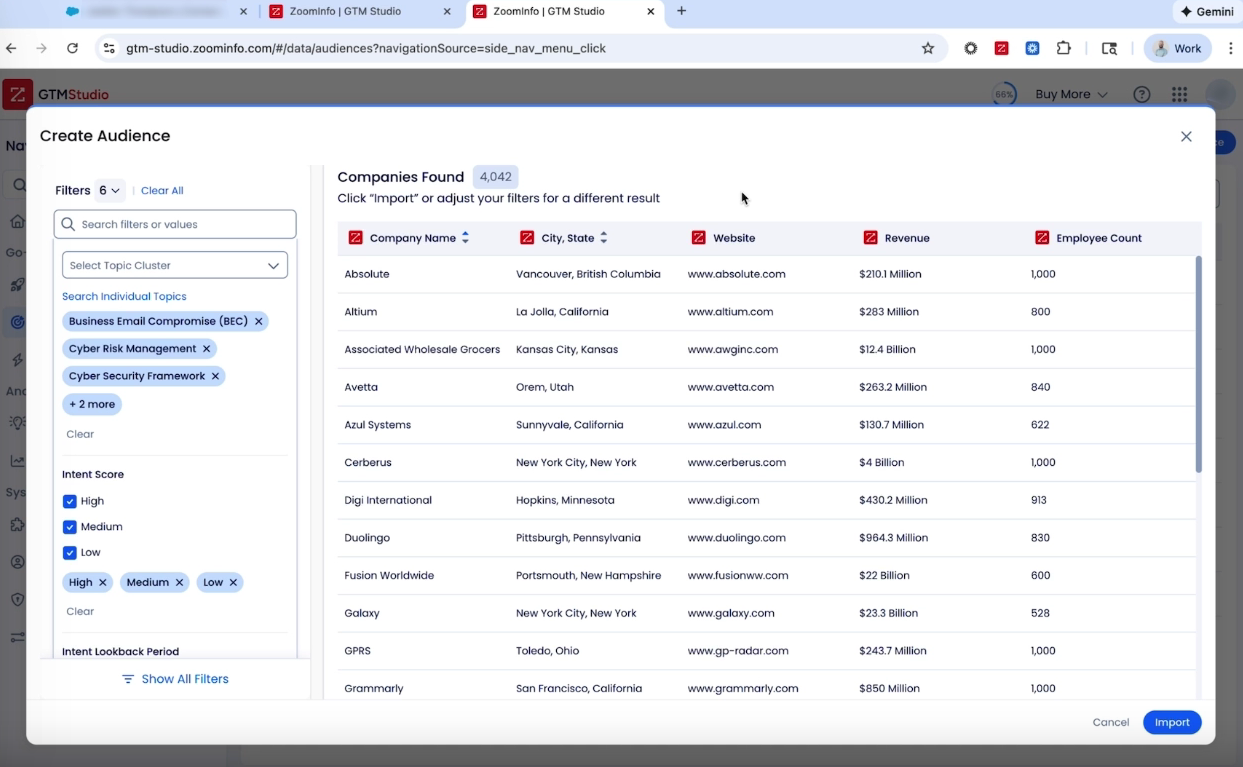Remove Cyber Security Framework topic chip
1243x767 pixels.
215,377
